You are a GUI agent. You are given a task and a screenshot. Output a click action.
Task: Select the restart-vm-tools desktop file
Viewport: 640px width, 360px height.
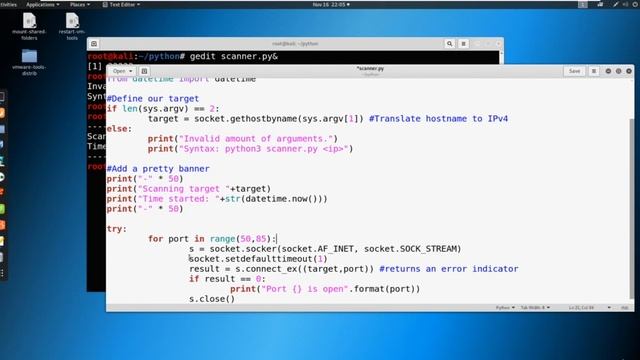pyautogui.click(x=72, y=27)
